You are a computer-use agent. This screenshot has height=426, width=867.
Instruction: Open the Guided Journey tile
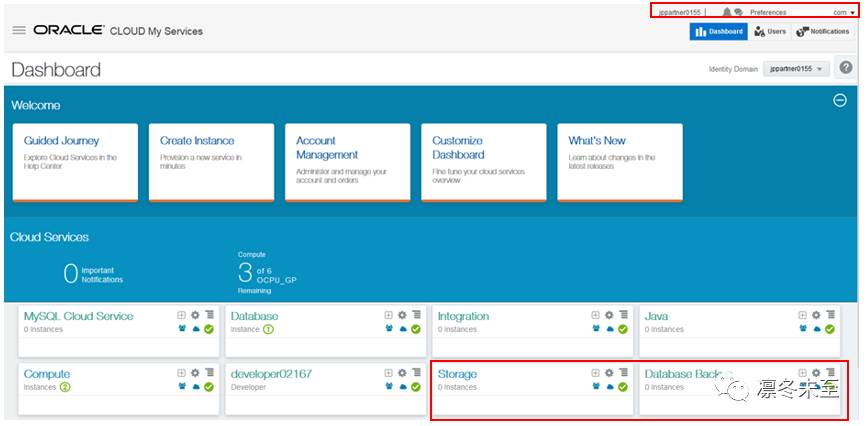tap(75, 163)
